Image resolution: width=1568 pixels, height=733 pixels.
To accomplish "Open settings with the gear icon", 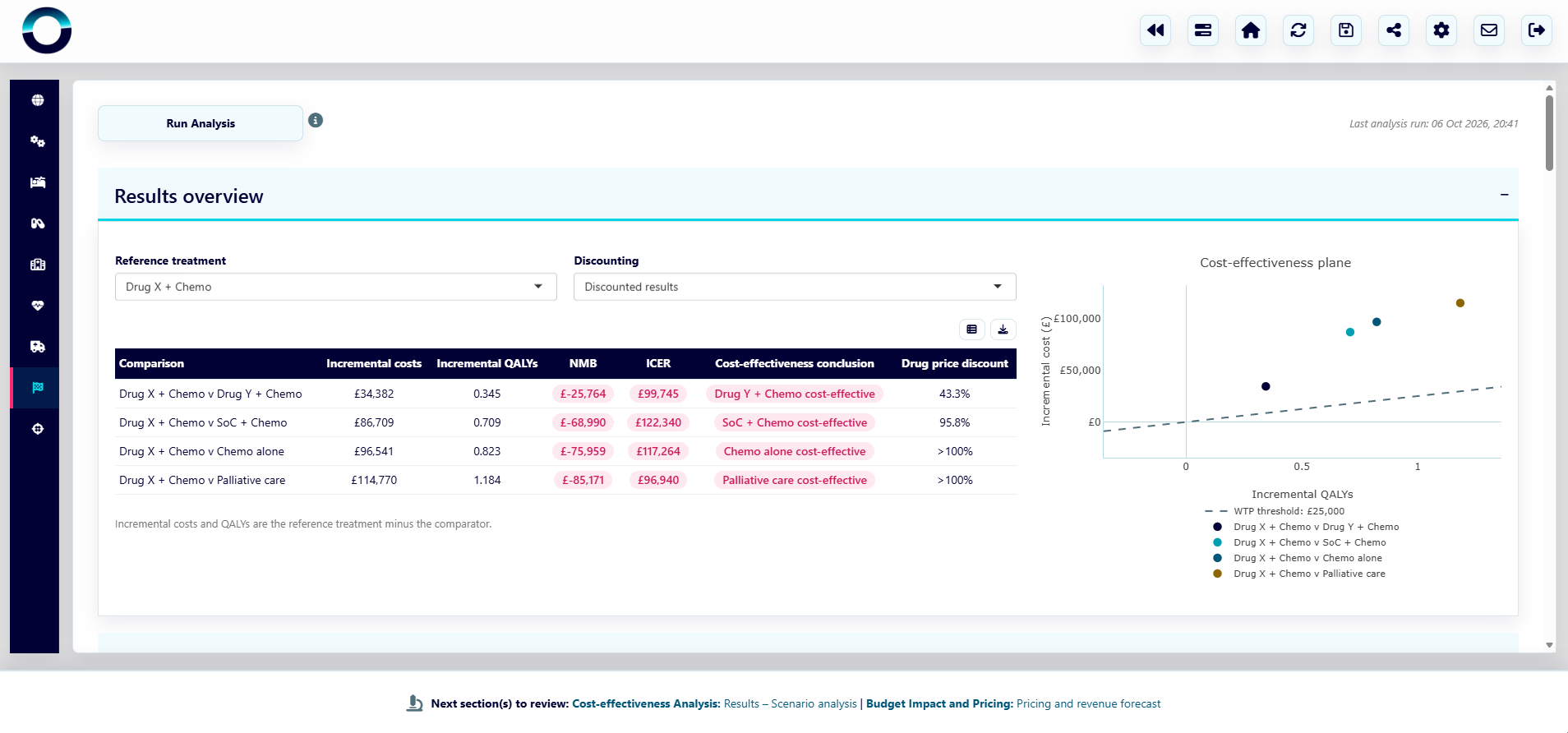I will (x=1441, y=30).
